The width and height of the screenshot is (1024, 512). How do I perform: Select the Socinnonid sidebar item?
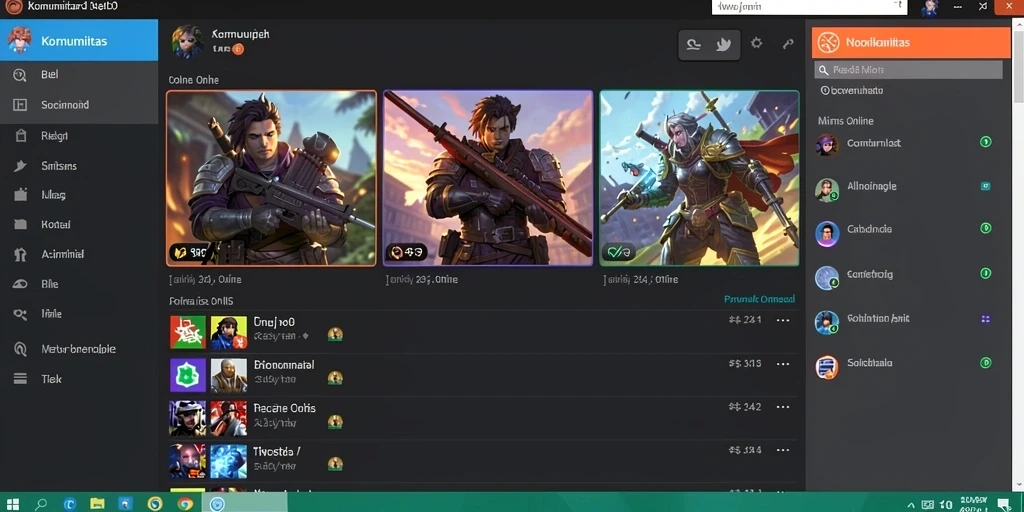(79, 104)
